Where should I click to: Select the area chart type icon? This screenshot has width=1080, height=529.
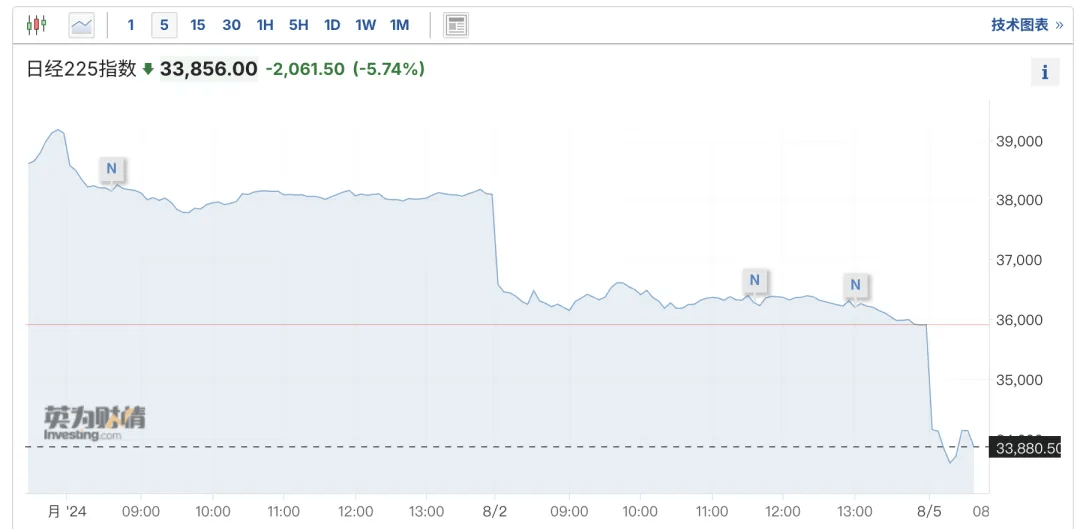pos(81,25)
